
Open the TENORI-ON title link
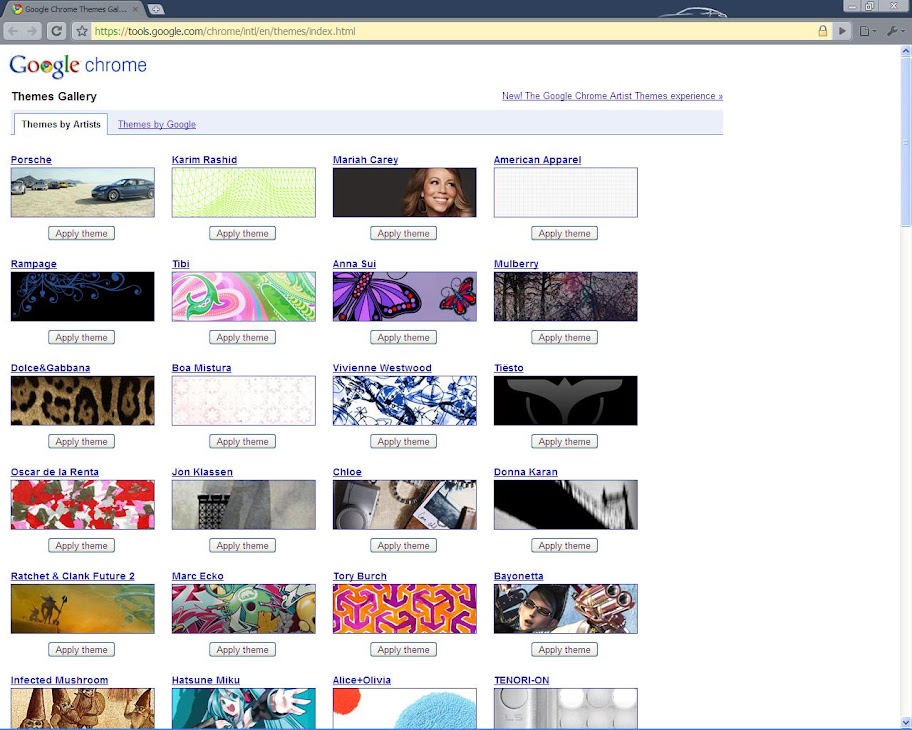pos(522,680)
